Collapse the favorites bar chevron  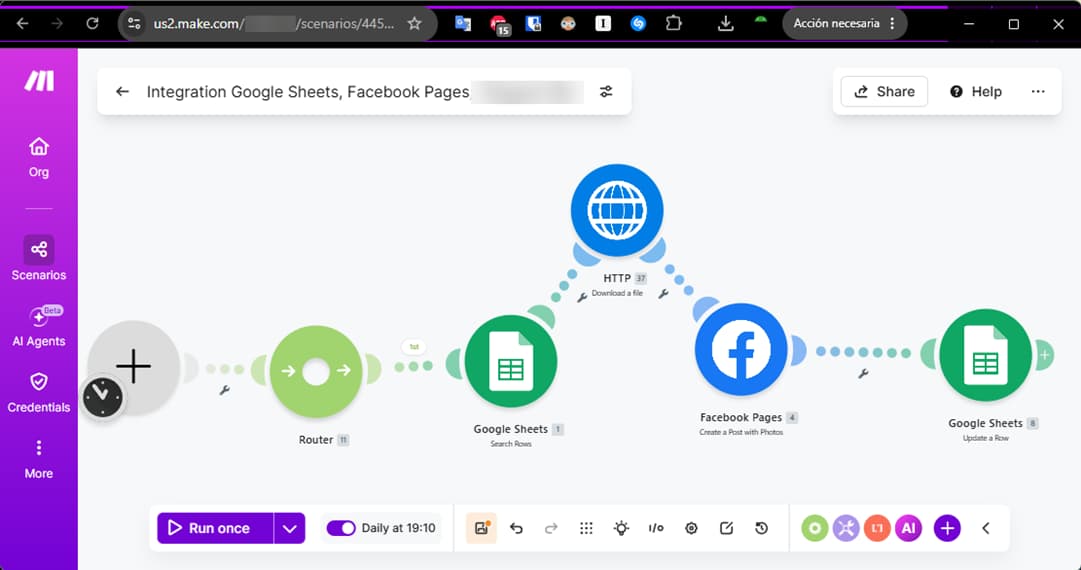(986, 529)
